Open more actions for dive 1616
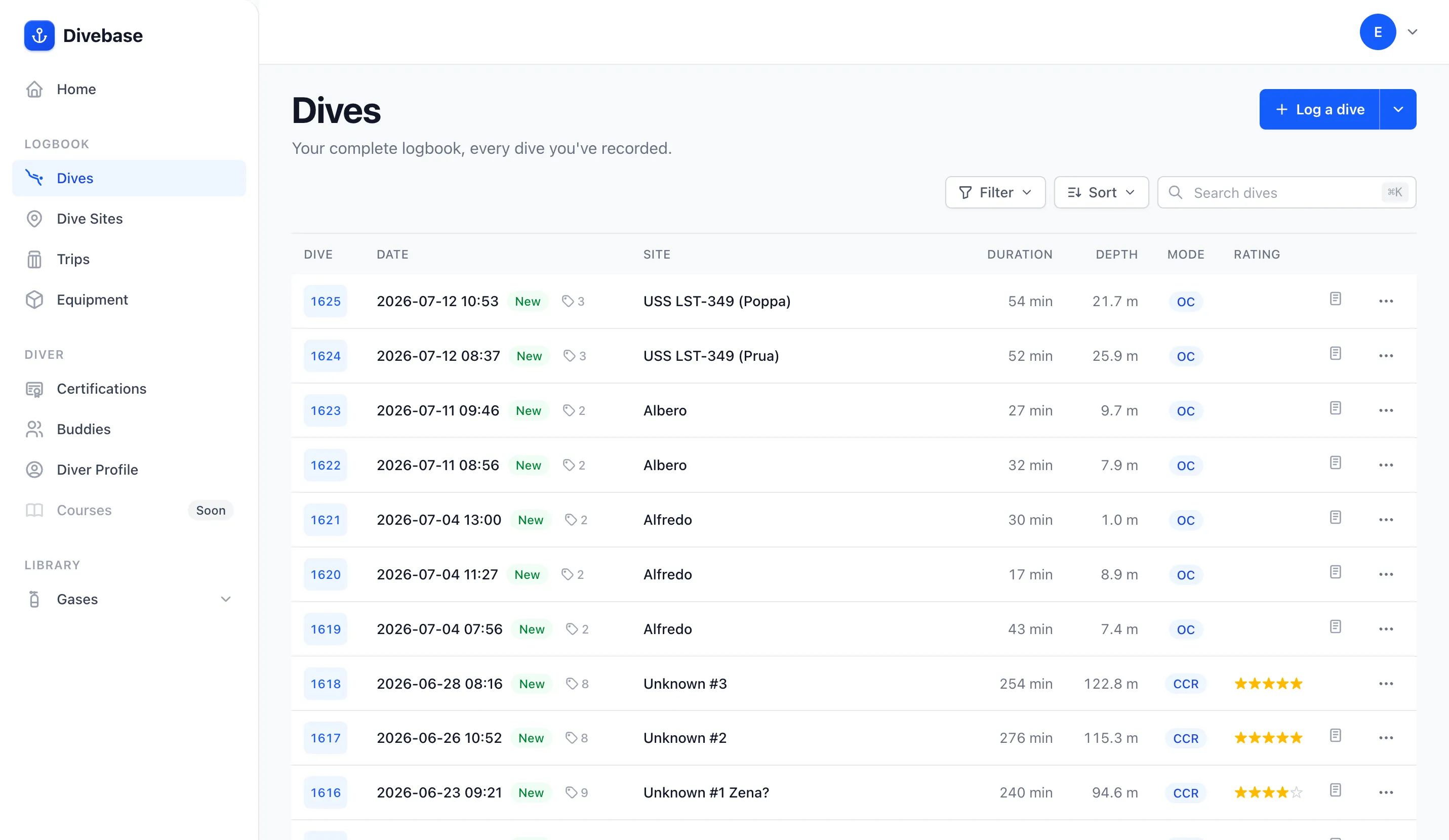Image resolution: width=1449 pixels, height=840 pixels. (1386, 792)
